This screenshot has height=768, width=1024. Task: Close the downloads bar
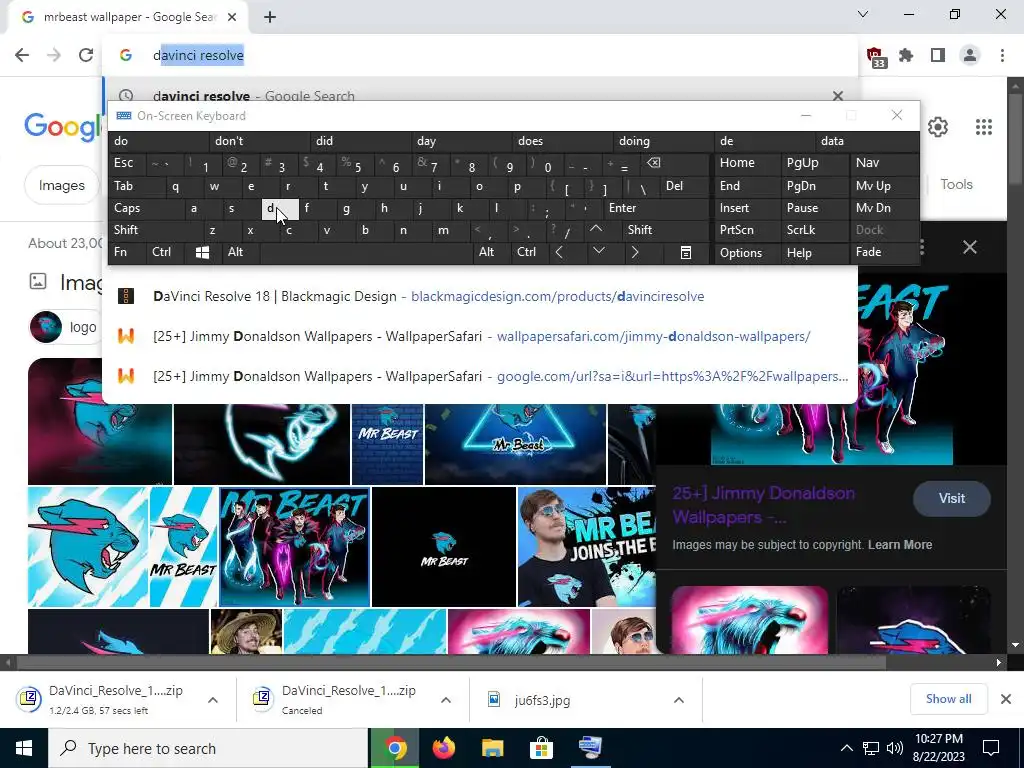click(1006, 699)
